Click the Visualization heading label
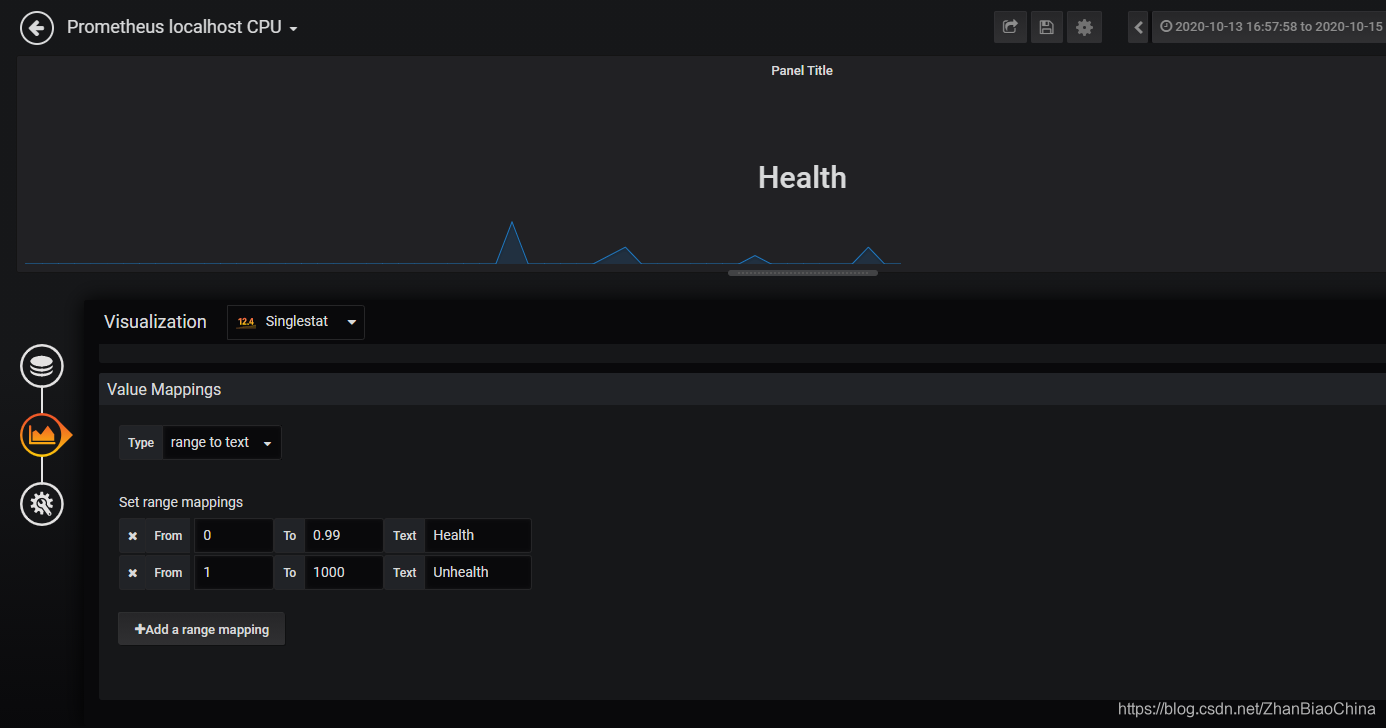The image size is (1386, 728). tap(155, 322)
